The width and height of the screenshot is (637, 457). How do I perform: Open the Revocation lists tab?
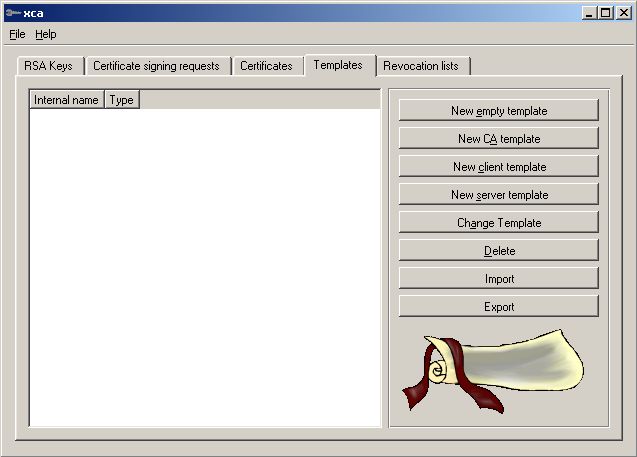tap(421, 66)
